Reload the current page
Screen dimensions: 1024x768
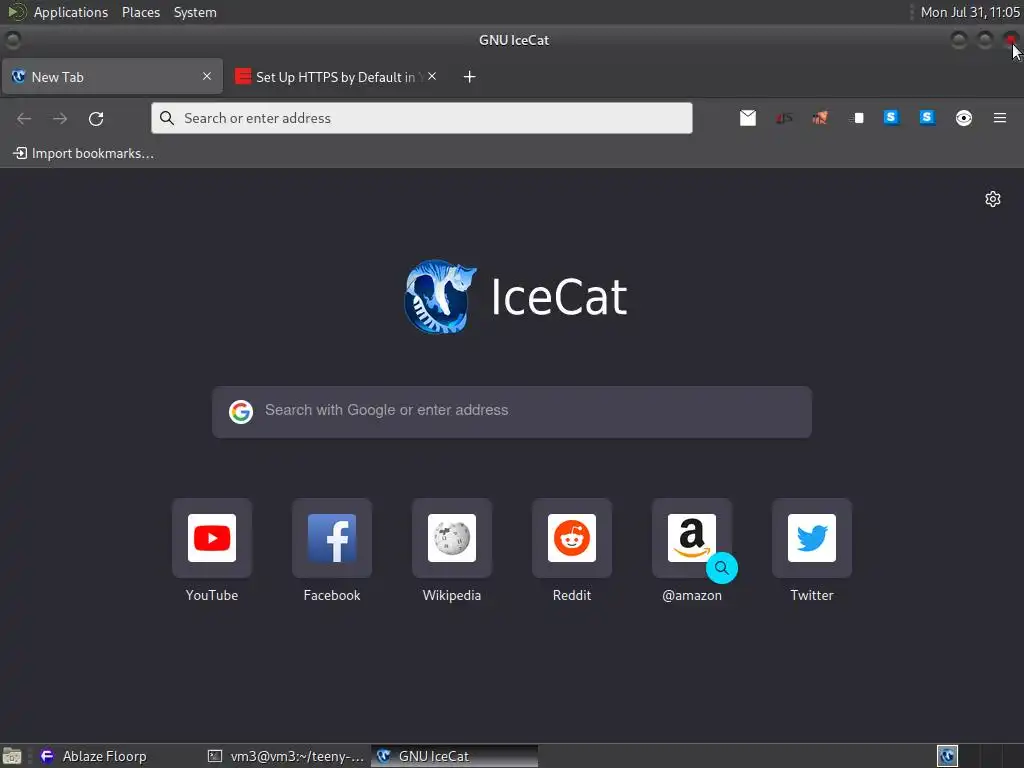(96, 118)
